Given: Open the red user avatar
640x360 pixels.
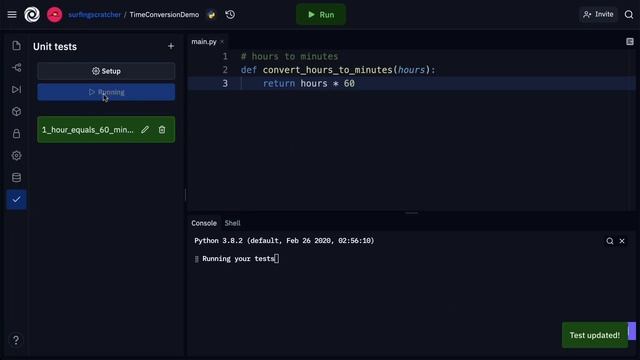Looking at the screenshot, I should pyautogui.click(x=54, y=15).
